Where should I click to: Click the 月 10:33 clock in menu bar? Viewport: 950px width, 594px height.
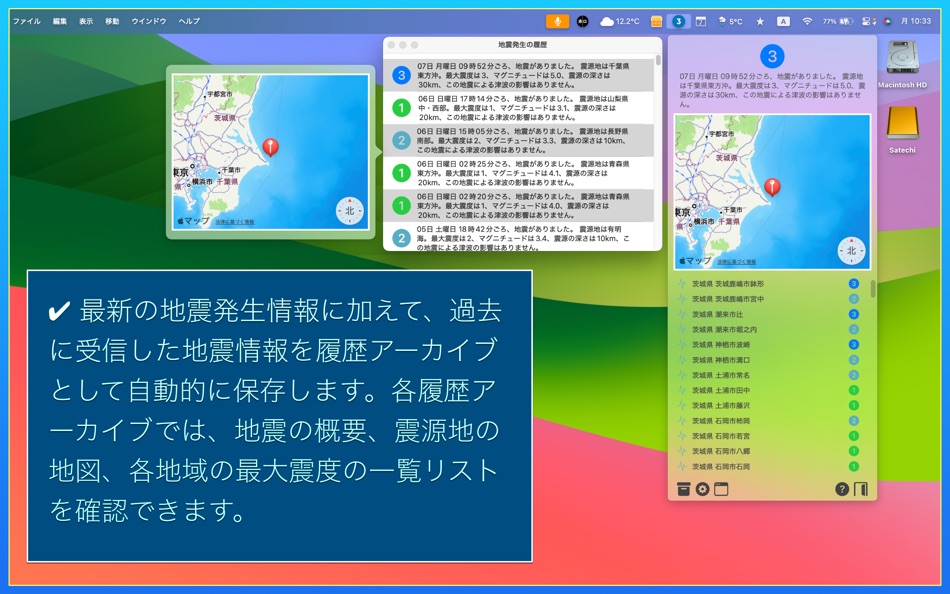pos(916,21)
